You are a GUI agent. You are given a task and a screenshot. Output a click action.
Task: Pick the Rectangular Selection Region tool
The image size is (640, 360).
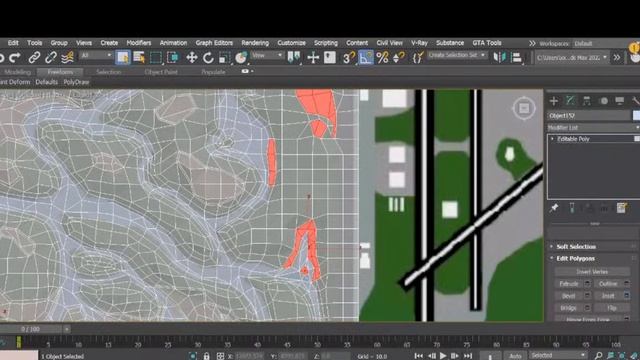[156, 58]
